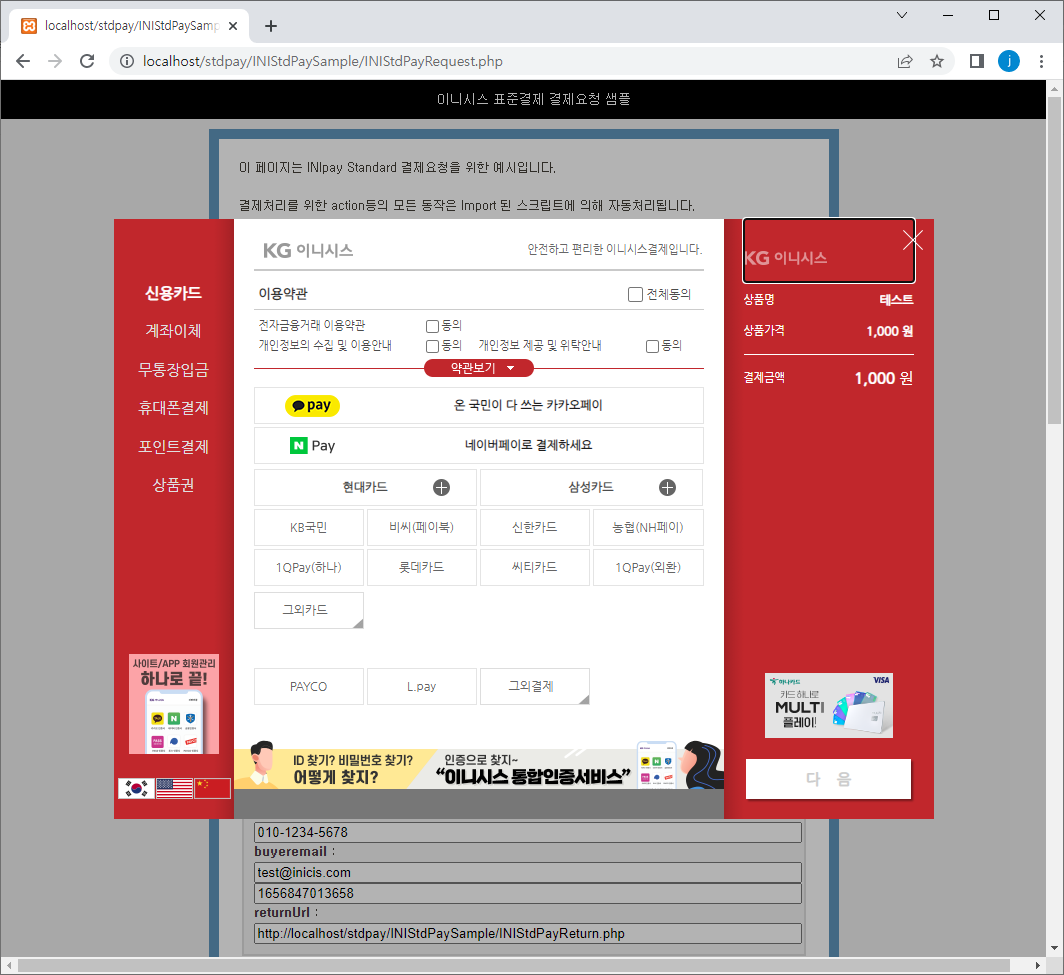Click the browser back arrow
The image size is (1064, 975).
pos(23,61)
